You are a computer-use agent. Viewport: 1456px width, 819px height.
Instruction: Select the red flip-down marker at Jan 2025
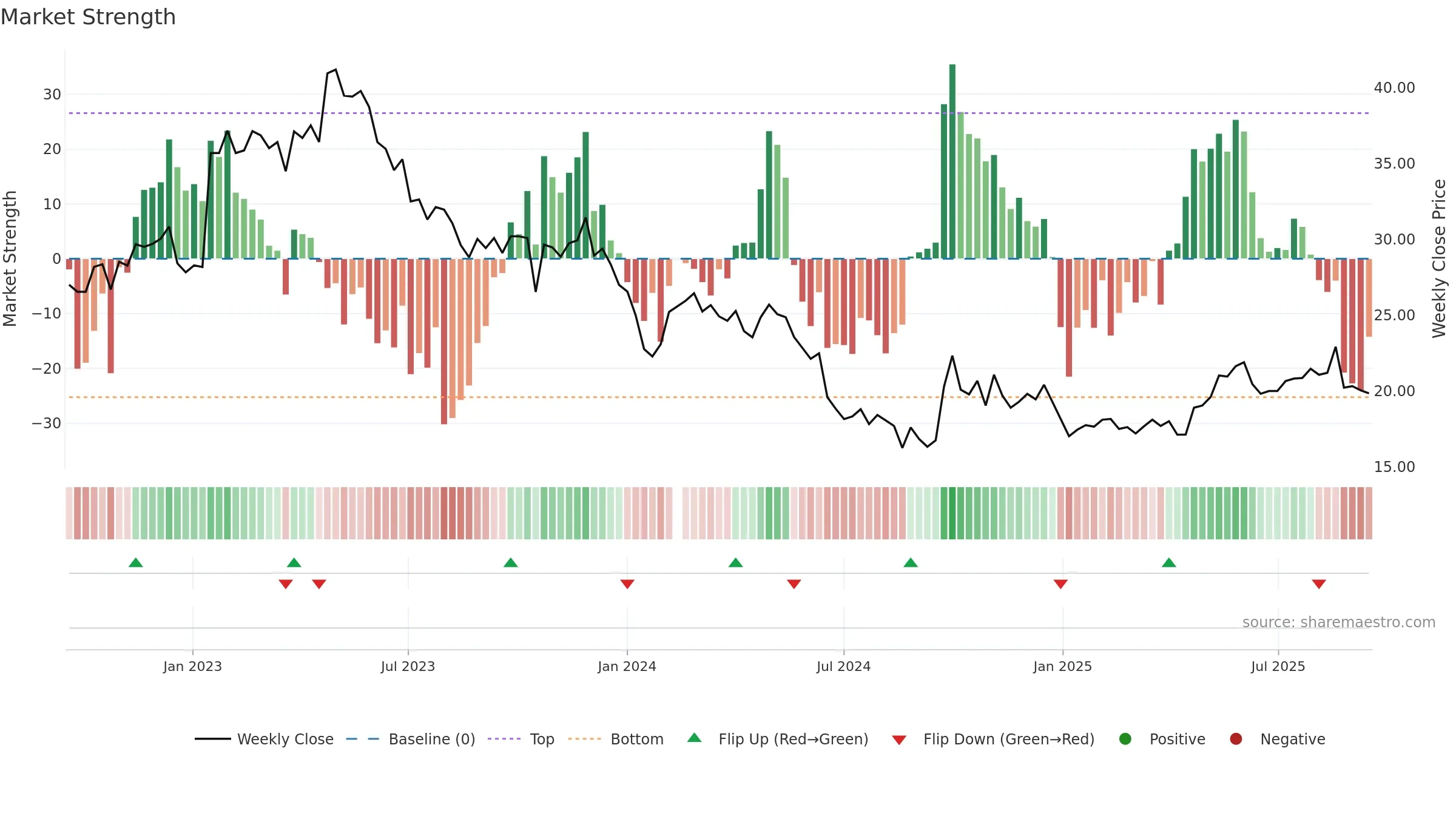(1060, 584)
